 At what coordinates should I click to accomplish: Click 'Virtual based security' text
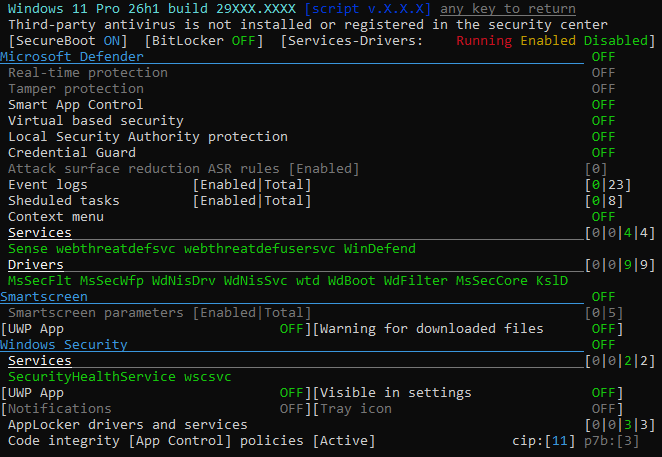pos(96,121)
